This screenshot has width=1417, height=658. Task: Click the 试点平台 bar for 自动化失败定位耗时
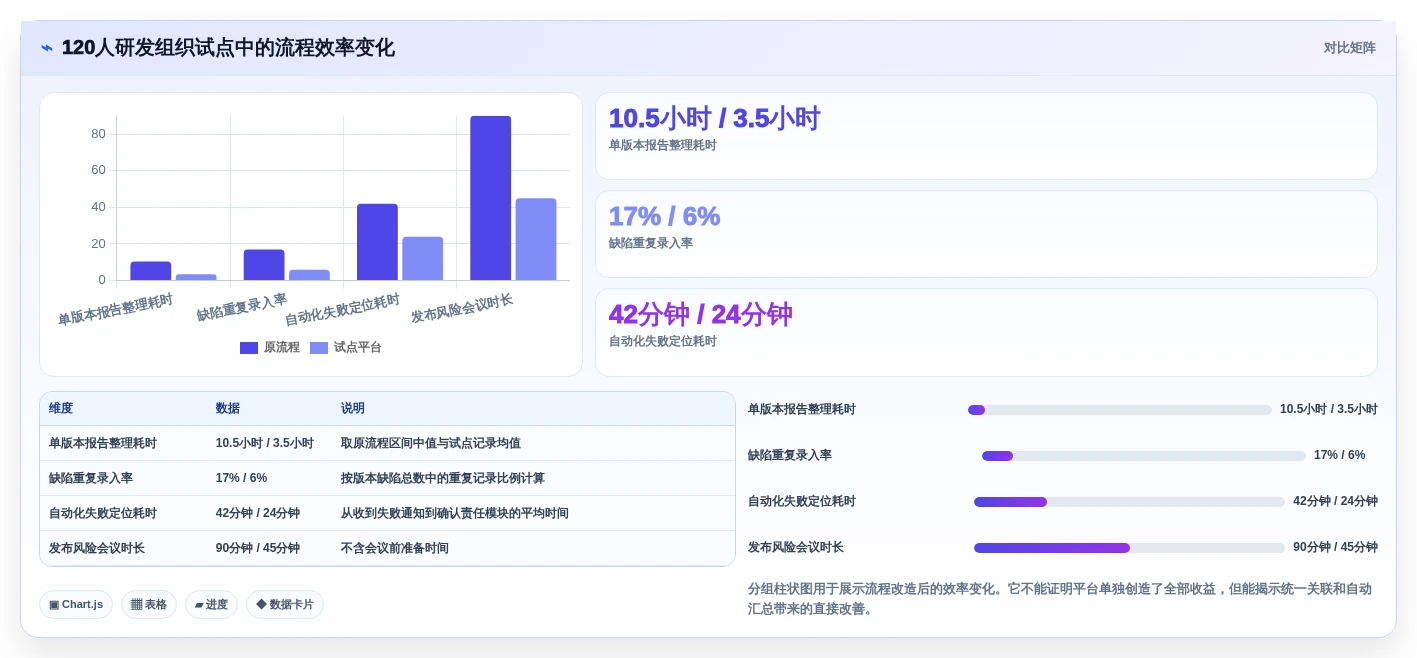[423, 258]
